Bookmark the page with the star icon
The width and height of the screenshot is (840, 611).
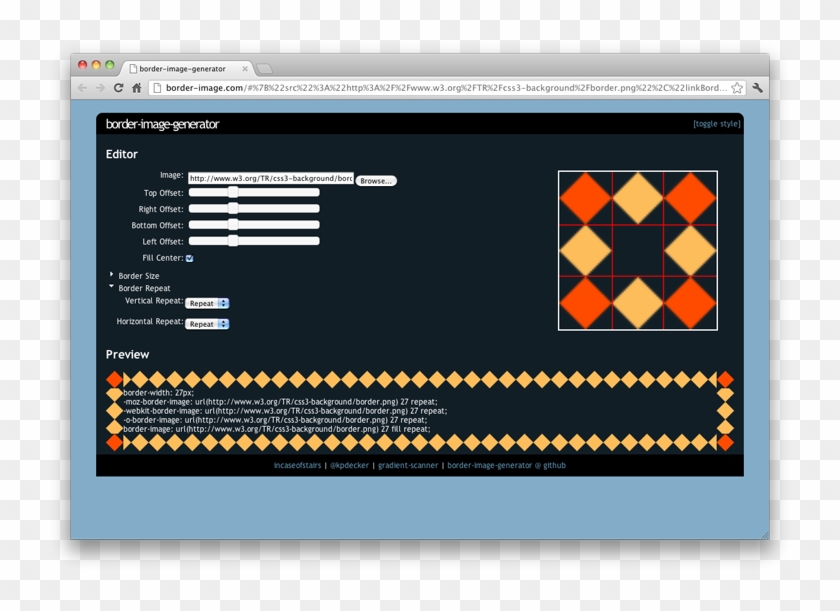(x=737, y=88)
